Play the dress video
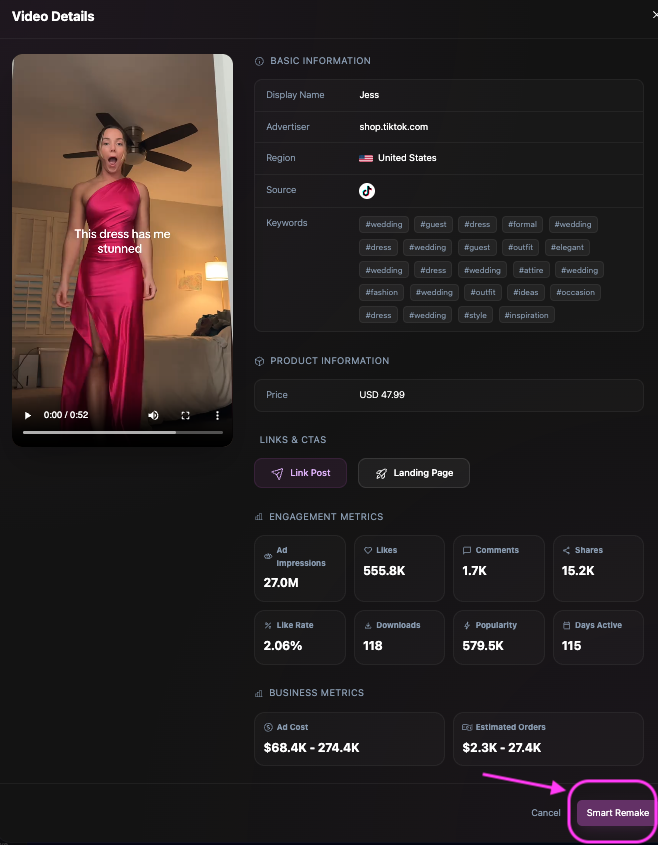The height and width of the screenshot is (845, 658). (x=28, y=415)
